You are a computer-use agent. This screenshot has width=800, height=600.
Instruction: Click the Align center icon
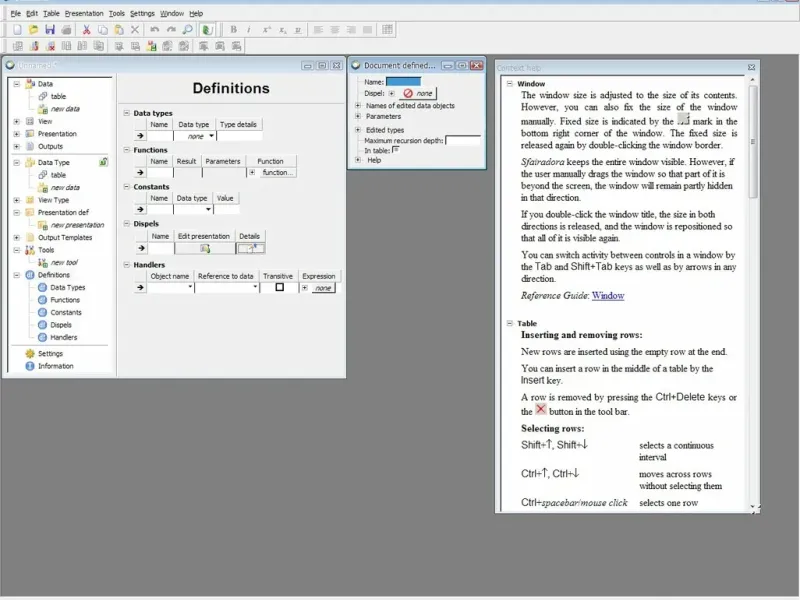click(335, 30)
